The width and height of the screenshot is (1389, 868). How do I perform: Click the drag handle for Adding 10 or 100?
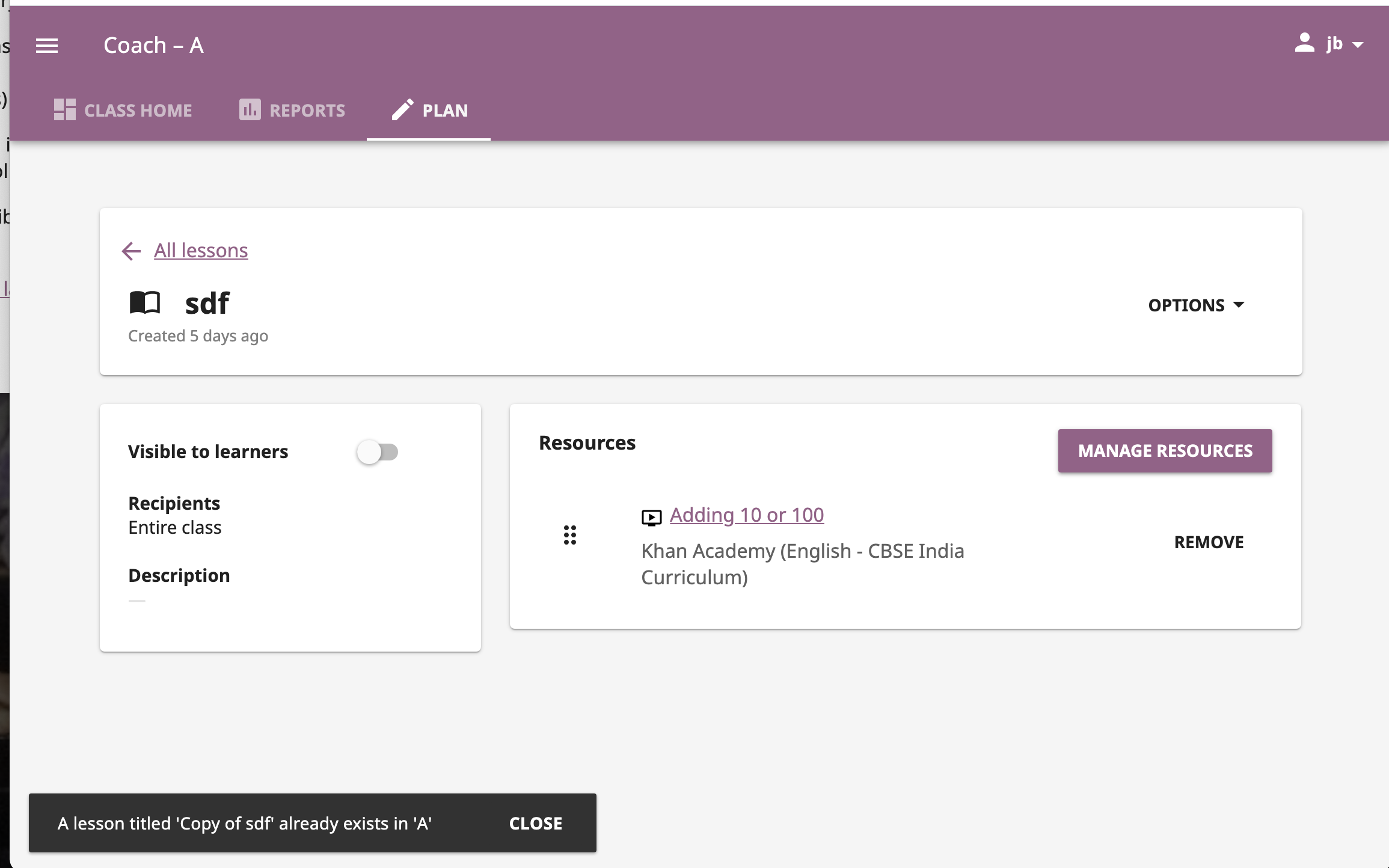coord(569,535)
